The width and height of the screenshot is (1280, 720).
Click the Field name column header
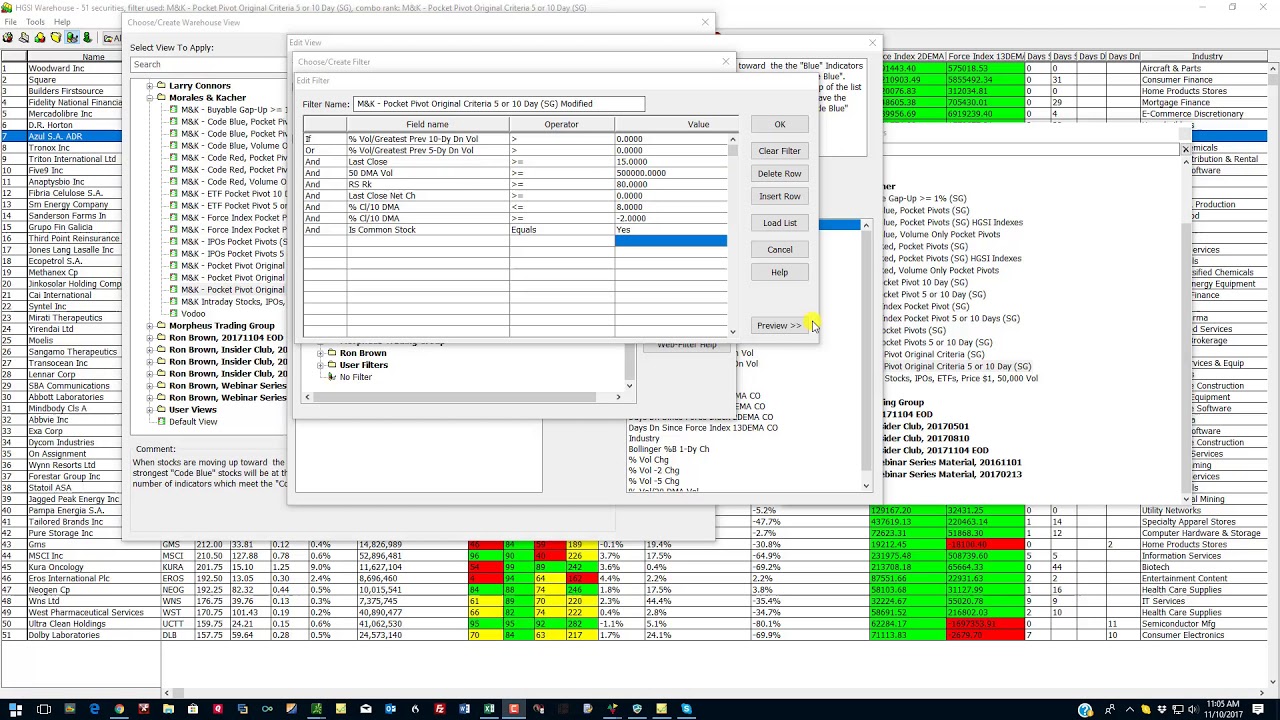427,125
